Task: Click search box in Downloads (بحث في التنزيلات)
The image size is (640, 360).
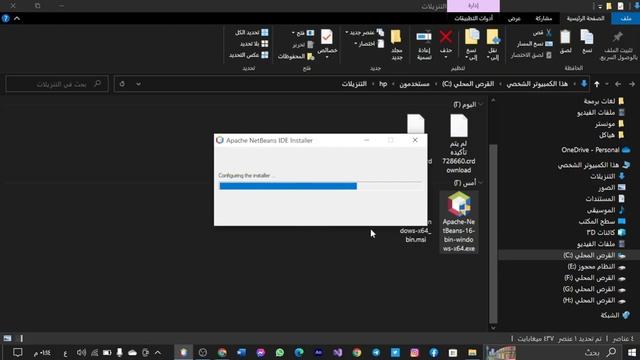Action: [57, 84]
